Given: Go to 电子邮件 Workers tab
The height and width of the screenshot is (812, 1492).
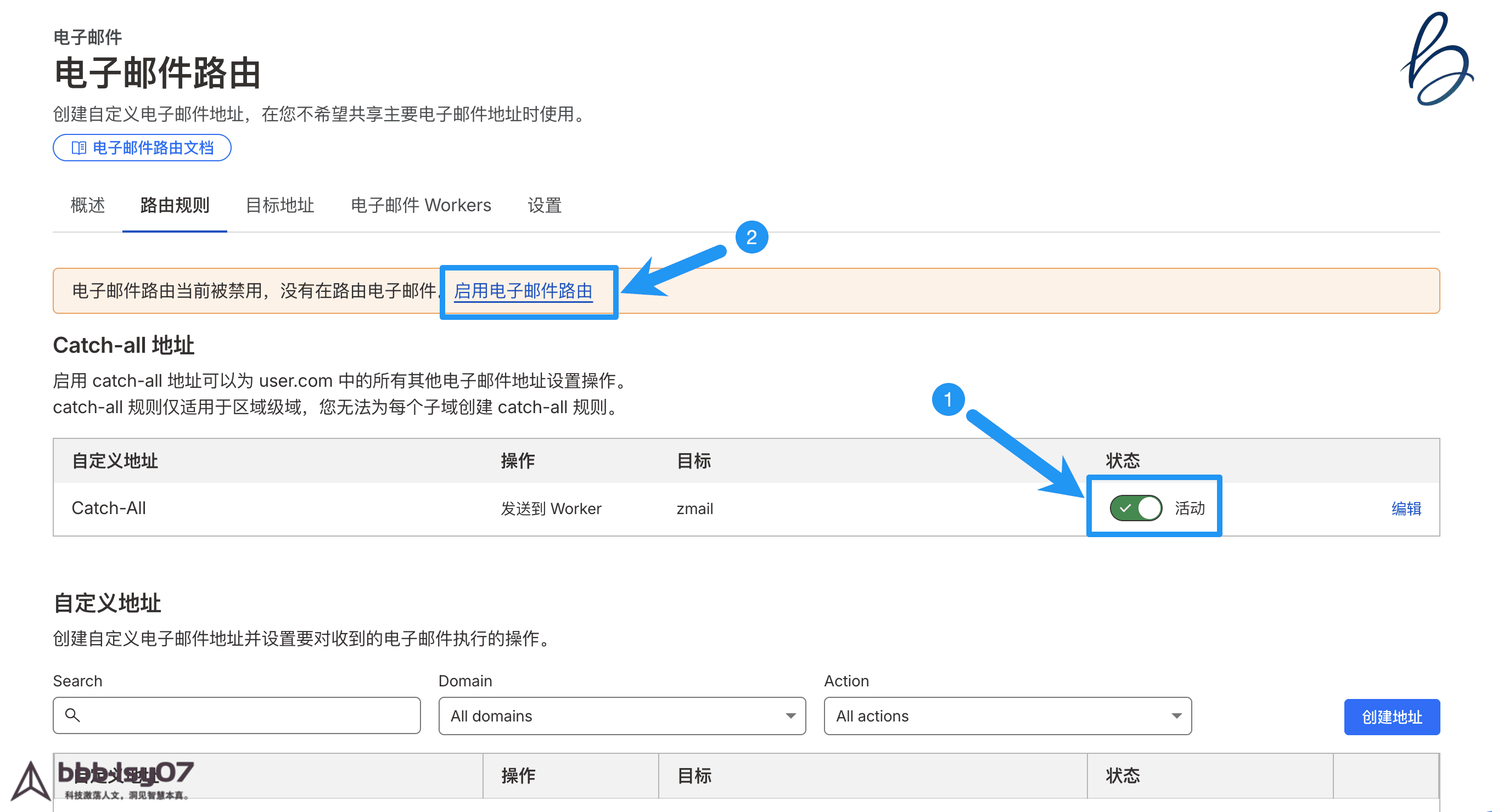Looking at the screenshot, I should click(x=420, y=205).
